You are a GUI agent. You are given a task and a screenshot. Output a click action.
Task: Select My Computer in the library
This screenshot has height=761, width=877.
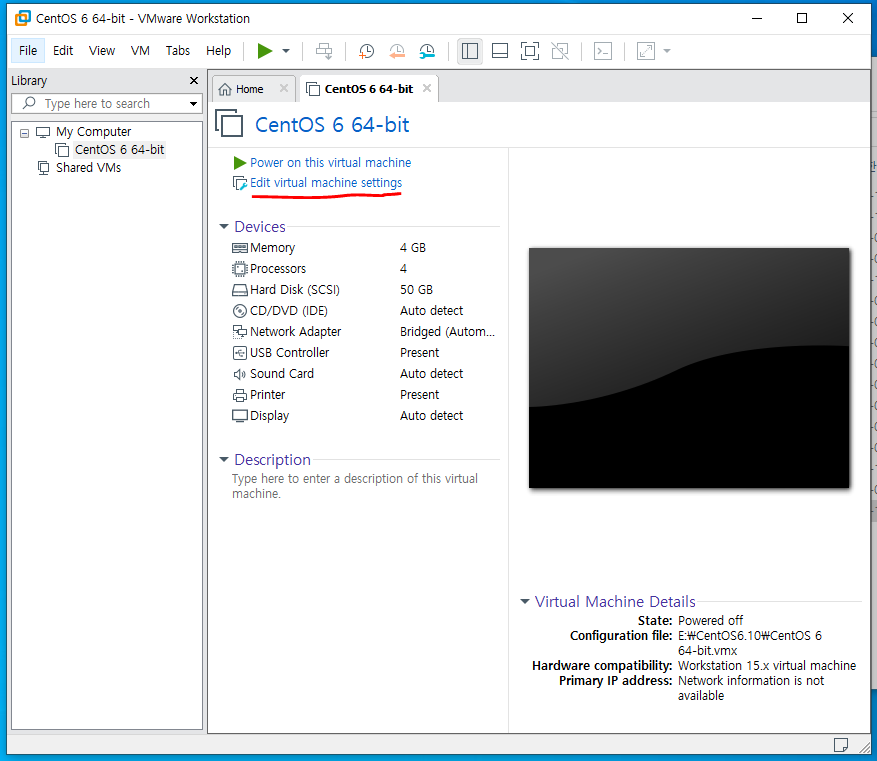93,132
